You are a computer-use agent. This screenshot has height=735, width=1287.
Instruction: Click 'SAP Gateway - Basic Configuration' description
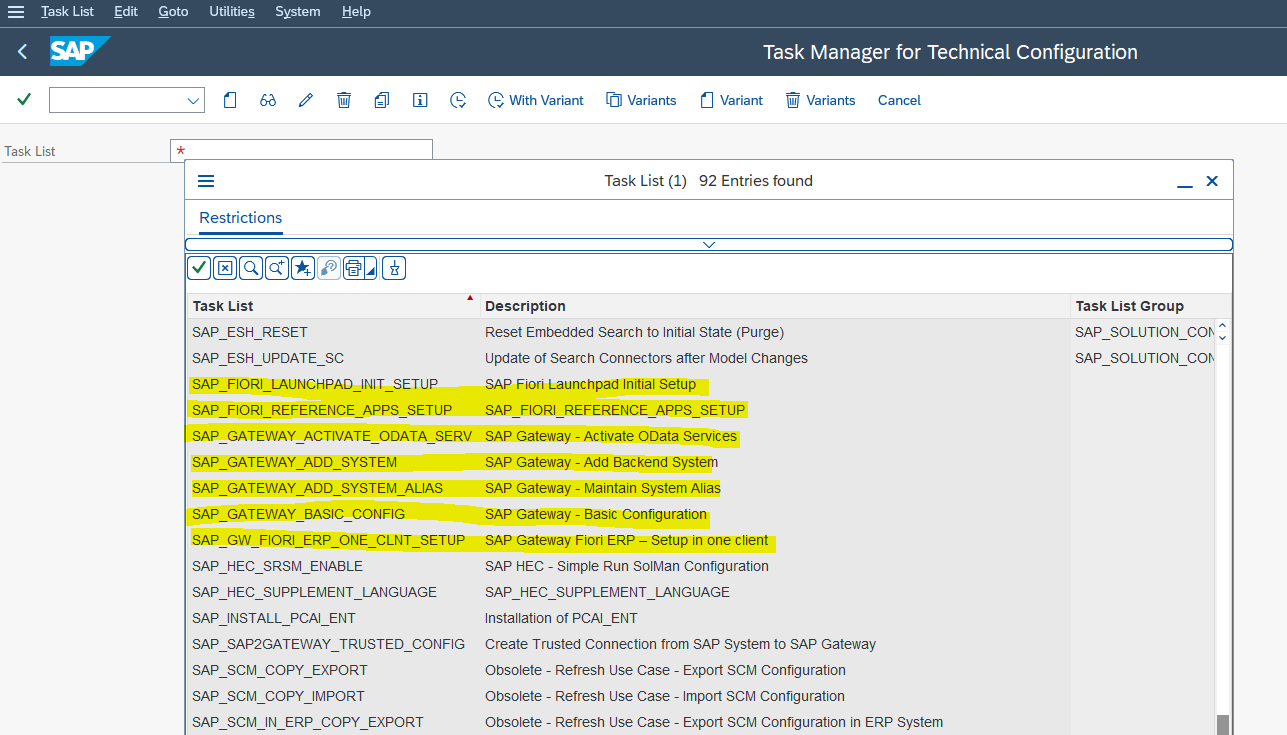point(596,514)
